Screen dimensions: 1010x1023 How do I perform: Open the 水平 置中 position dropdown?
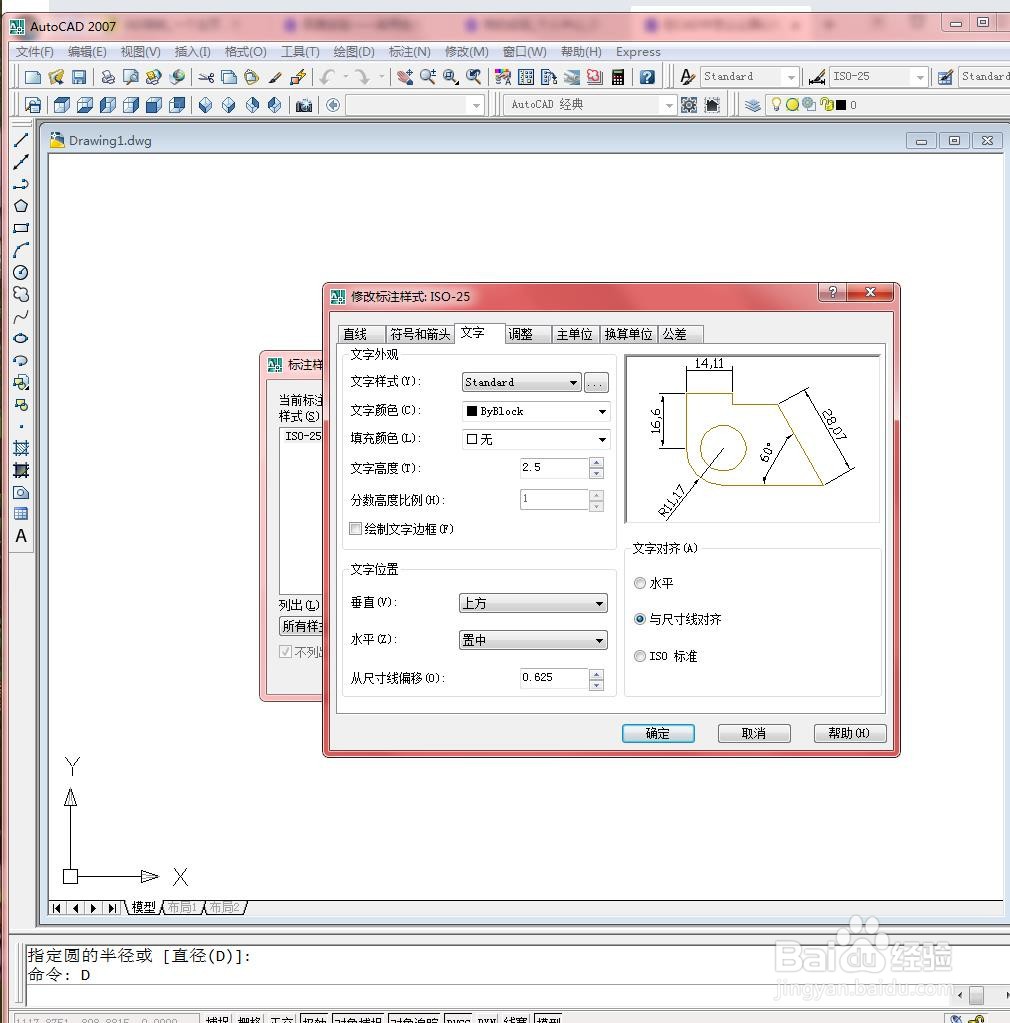pyautogui.click(x=533, y=641)
